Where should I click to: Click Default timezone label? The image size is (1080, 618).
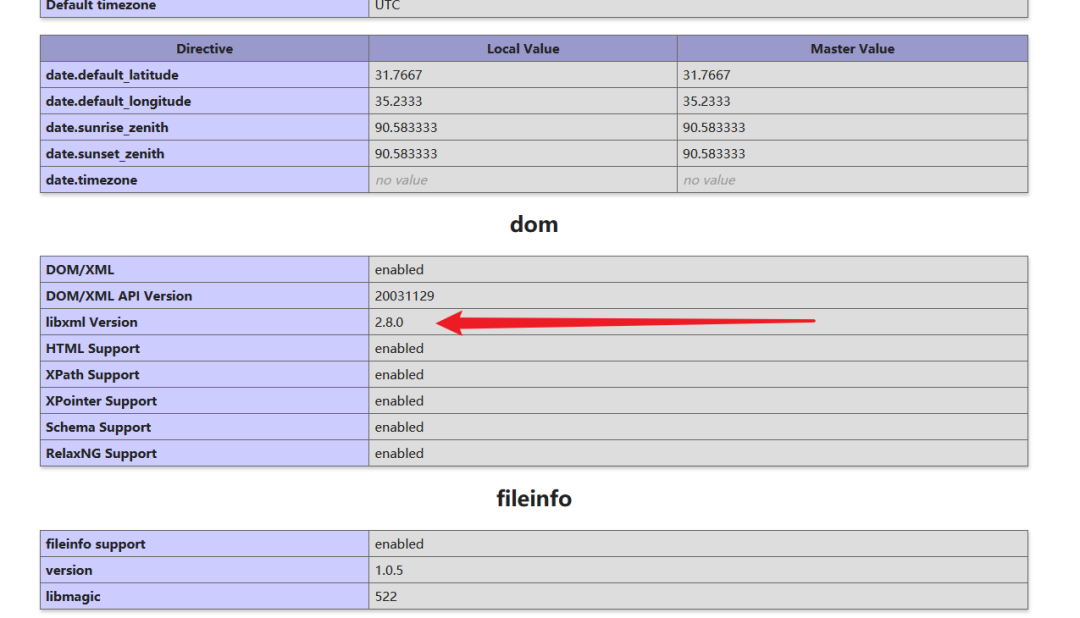(101, 5)
